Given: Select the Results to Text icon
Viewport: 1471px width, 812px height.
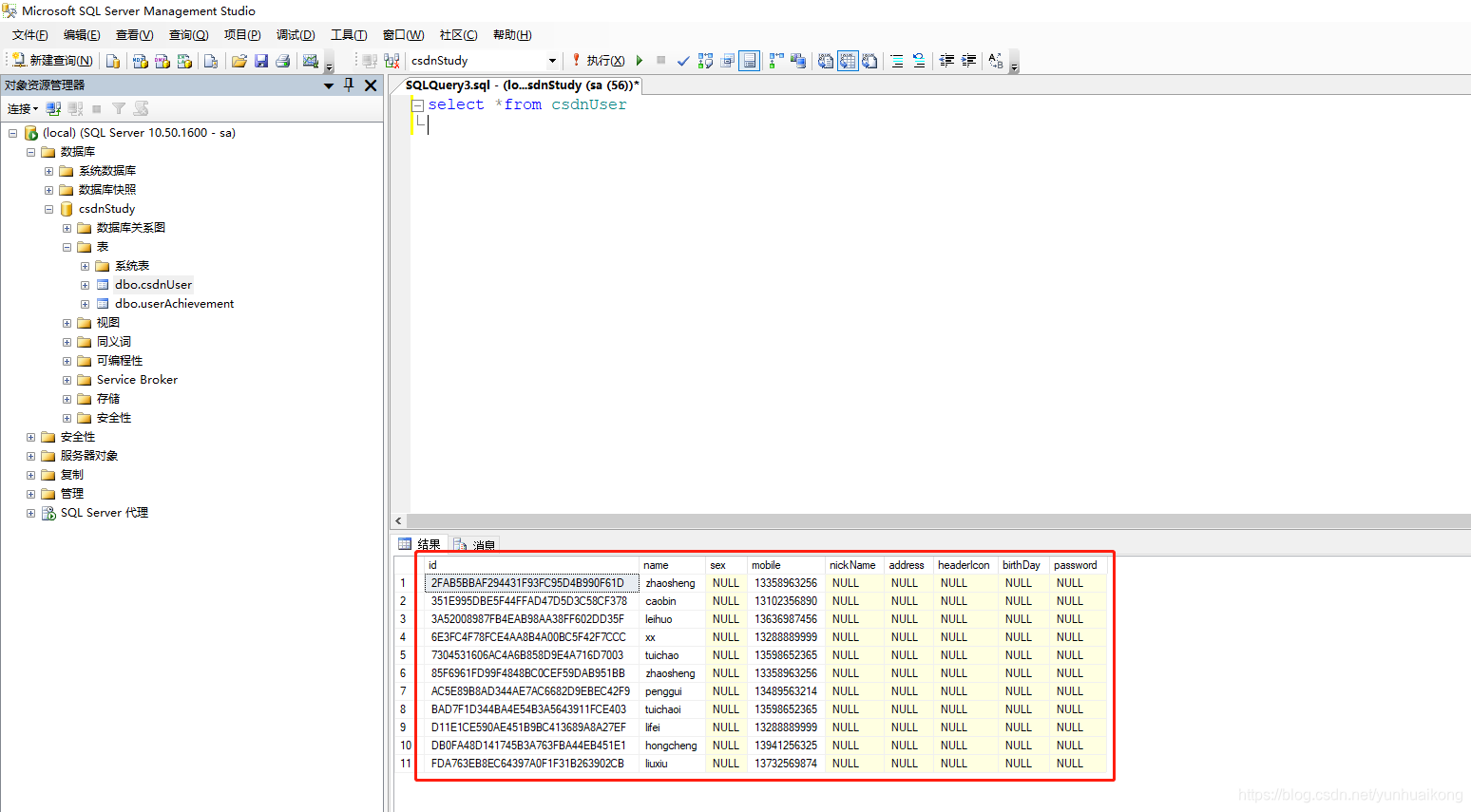Looking at the screenshot, I should pos(825,60).
